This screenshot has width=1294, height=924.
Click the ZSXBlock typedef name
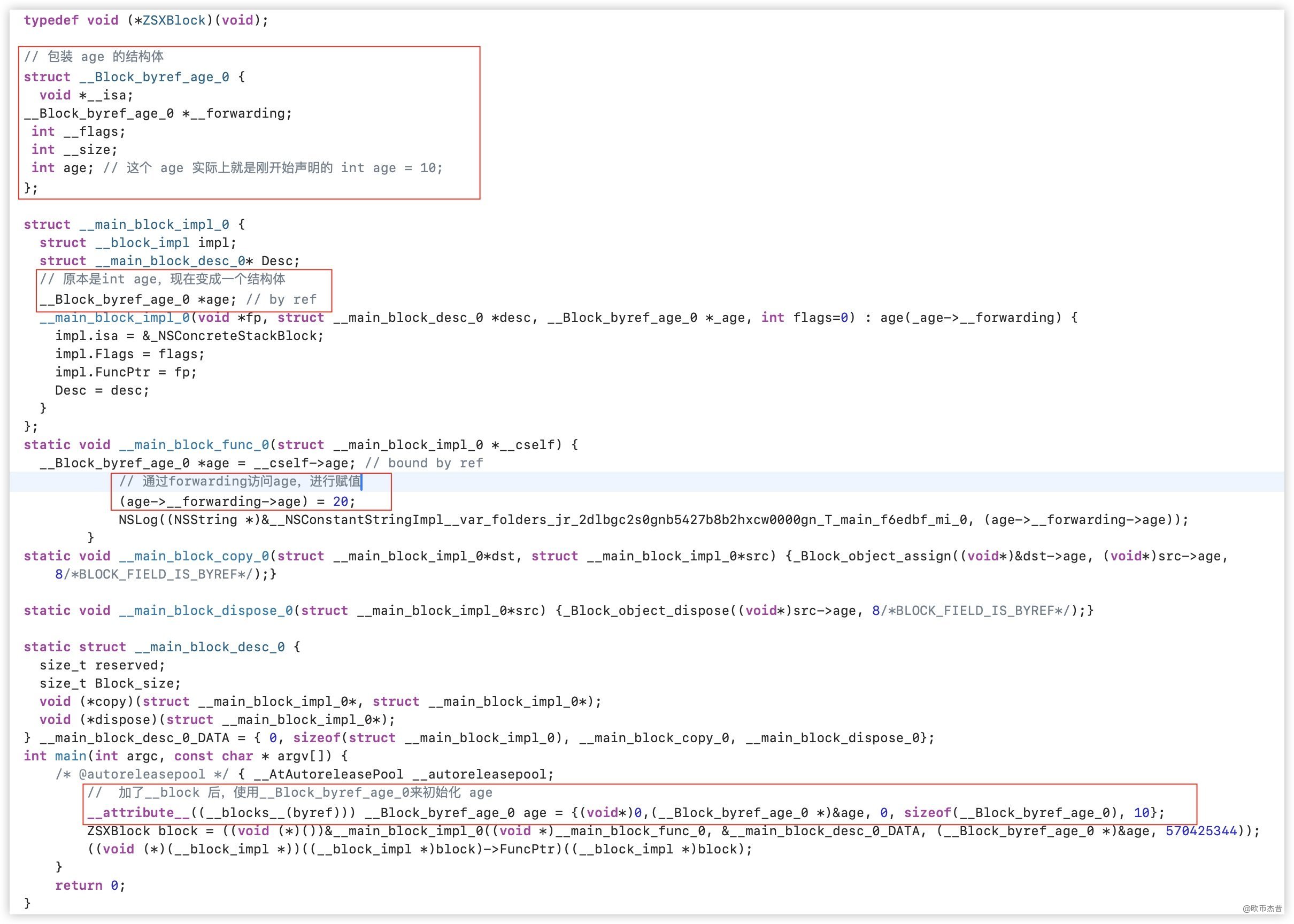[x=173, y=20]
